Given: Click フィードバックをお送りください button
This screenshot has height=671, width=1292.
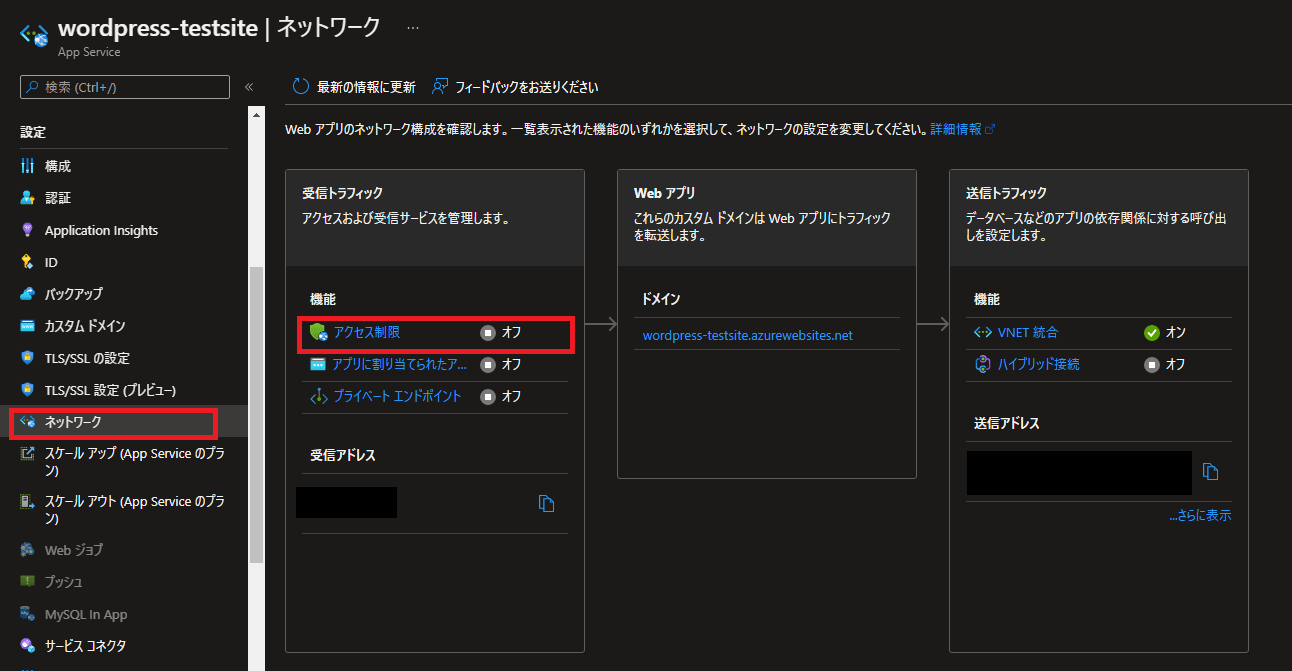Looking at the screenshot, I should (515, 87).
